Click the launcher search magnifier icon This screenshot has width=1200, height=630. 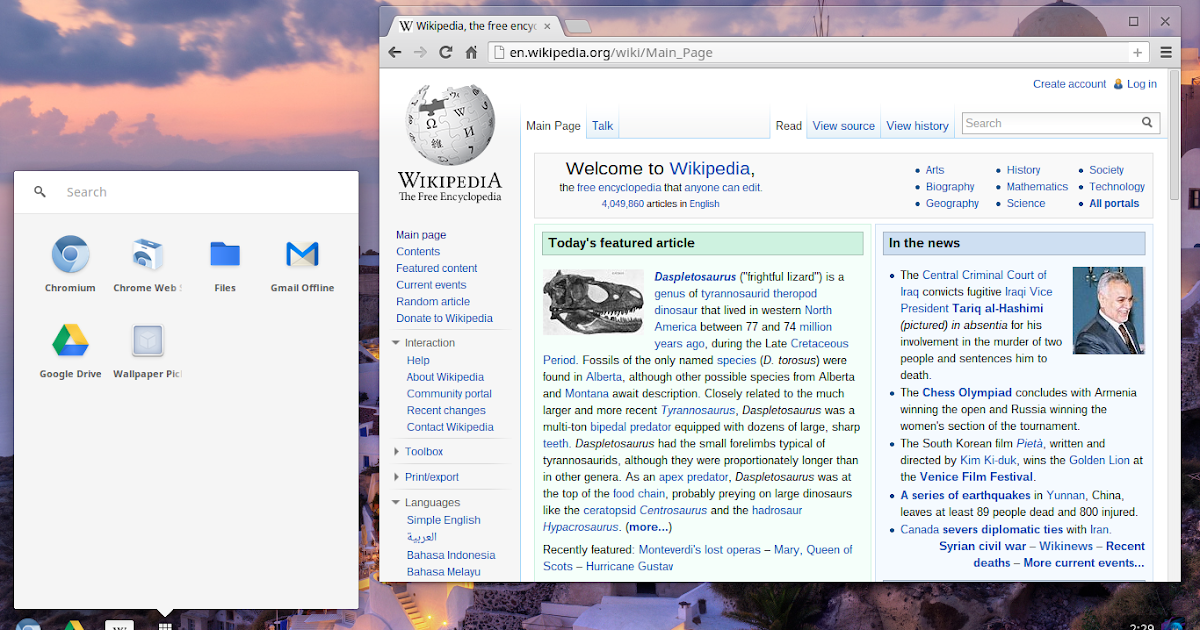(x=40, y=192)
